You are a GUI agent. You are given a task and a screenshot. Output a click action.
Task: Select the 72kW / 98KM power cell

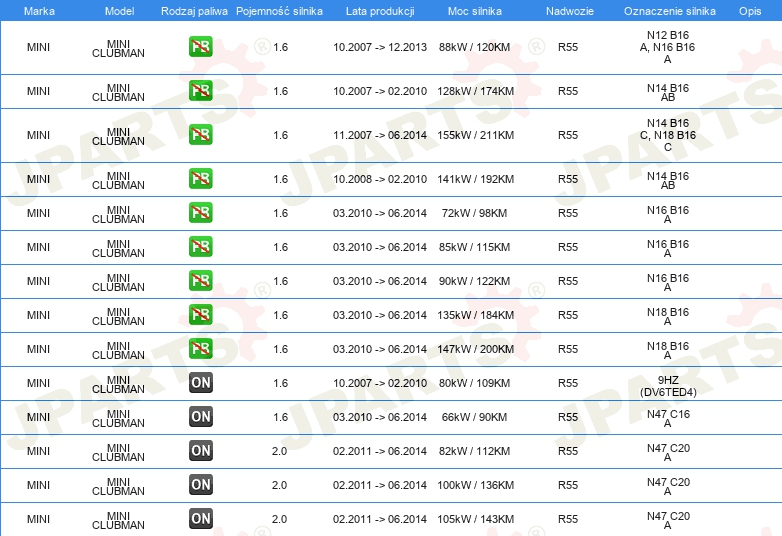[474, 213]
